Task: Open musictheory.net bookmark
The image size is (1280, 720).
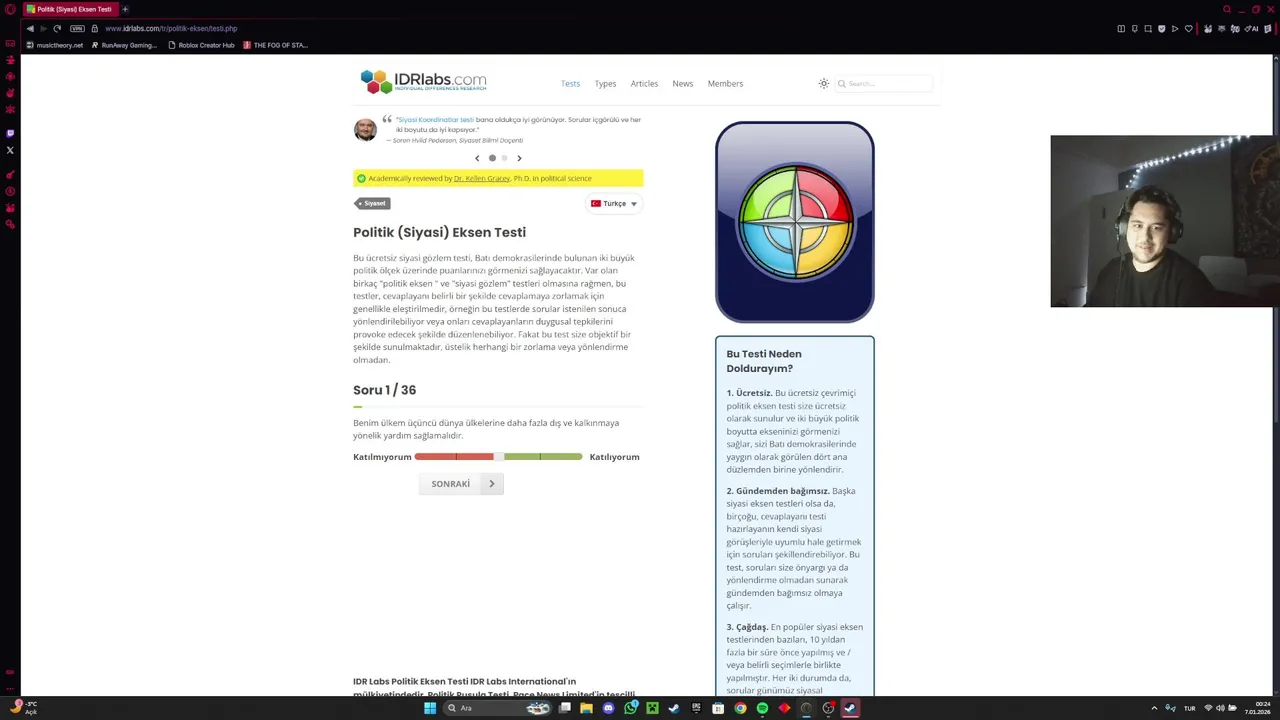Action: click(55, 45)
